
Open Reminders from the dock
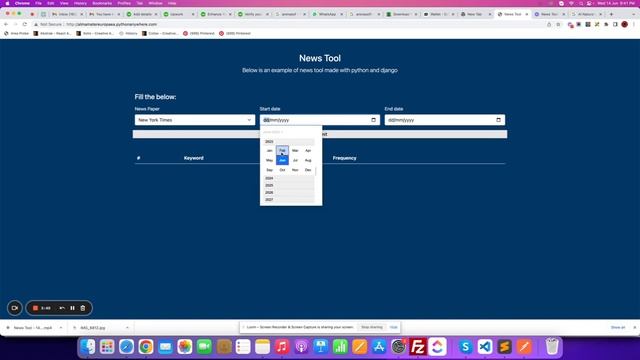243,347
